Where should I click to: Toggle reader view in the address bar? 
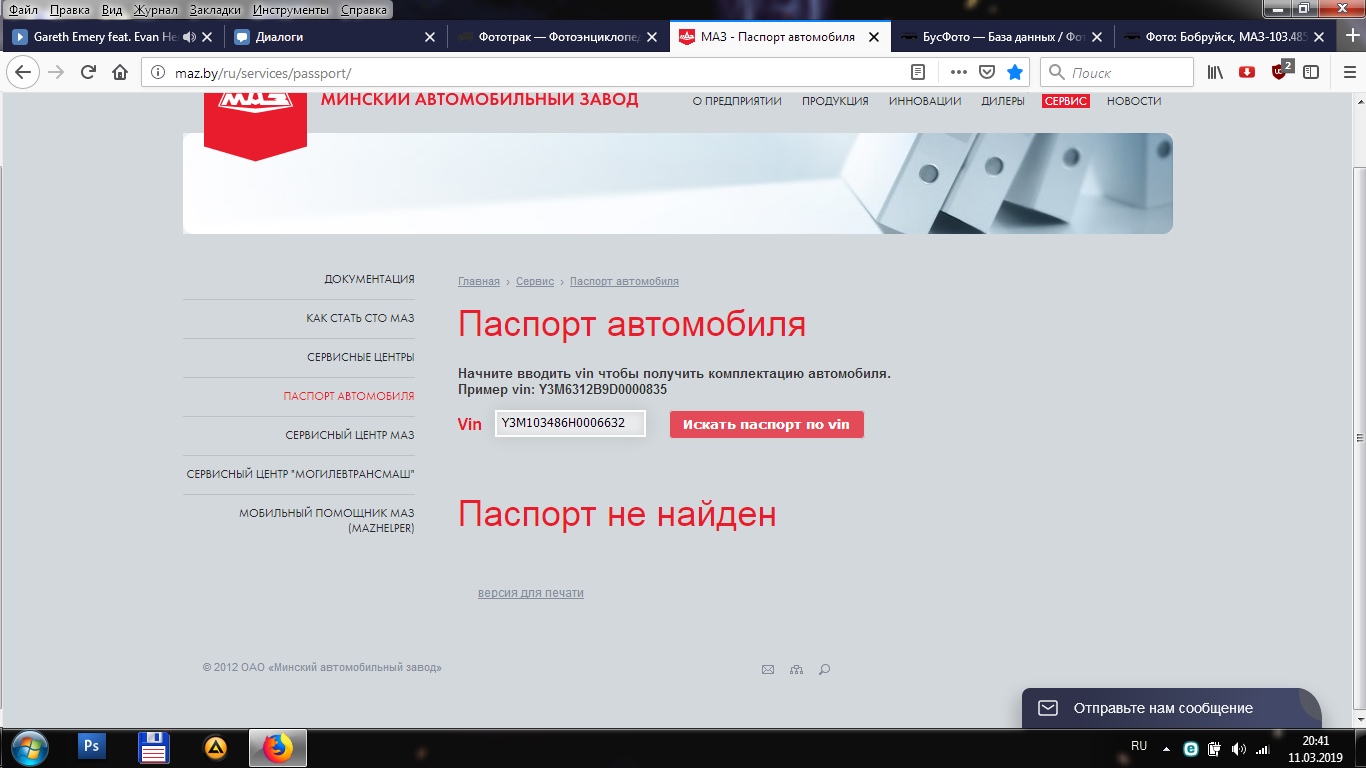[x=918, y=72]
